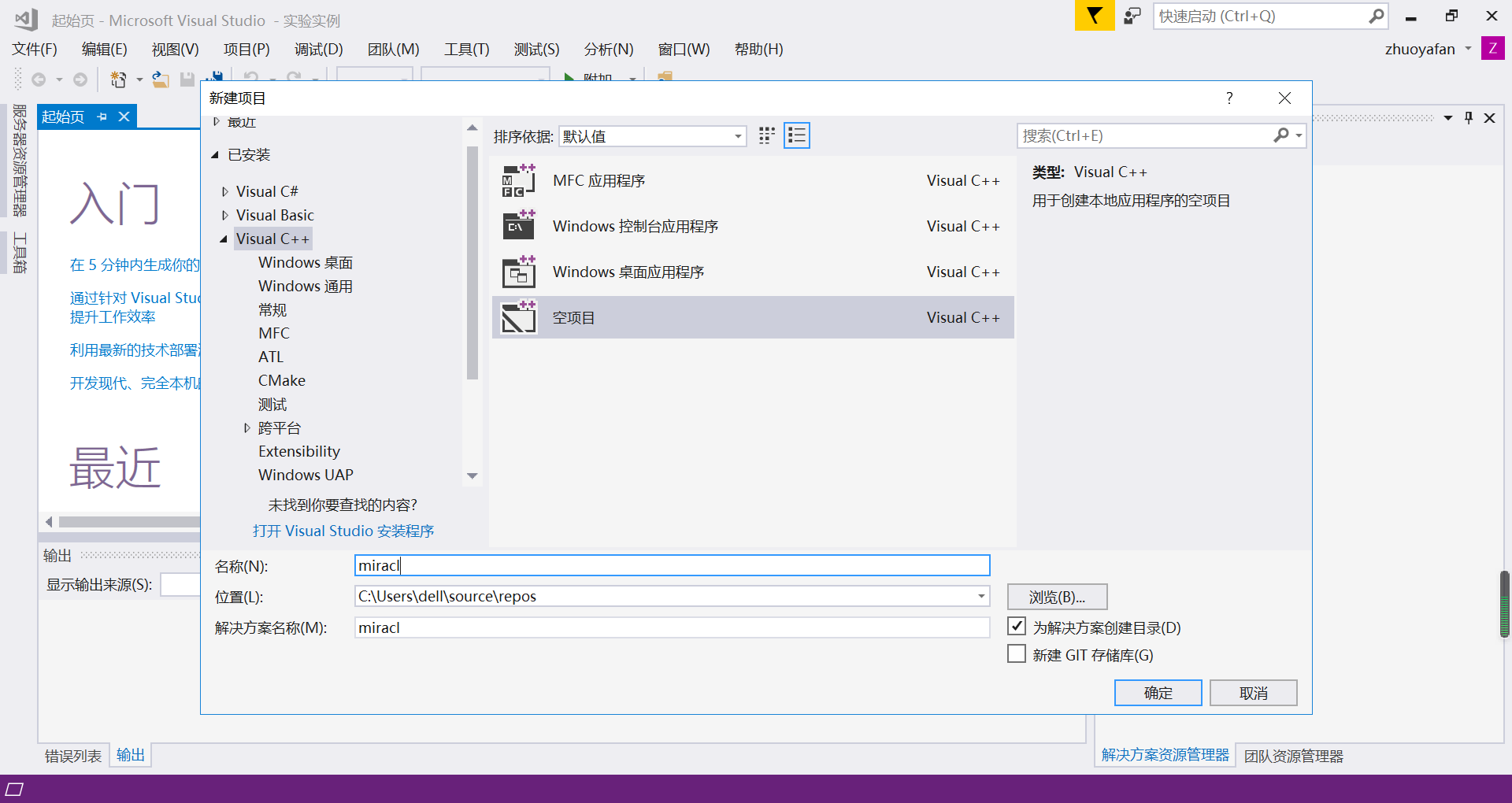The image size is (1512, 803).
Task: Open the 工具 menu
Action: [x=466, y=49]
